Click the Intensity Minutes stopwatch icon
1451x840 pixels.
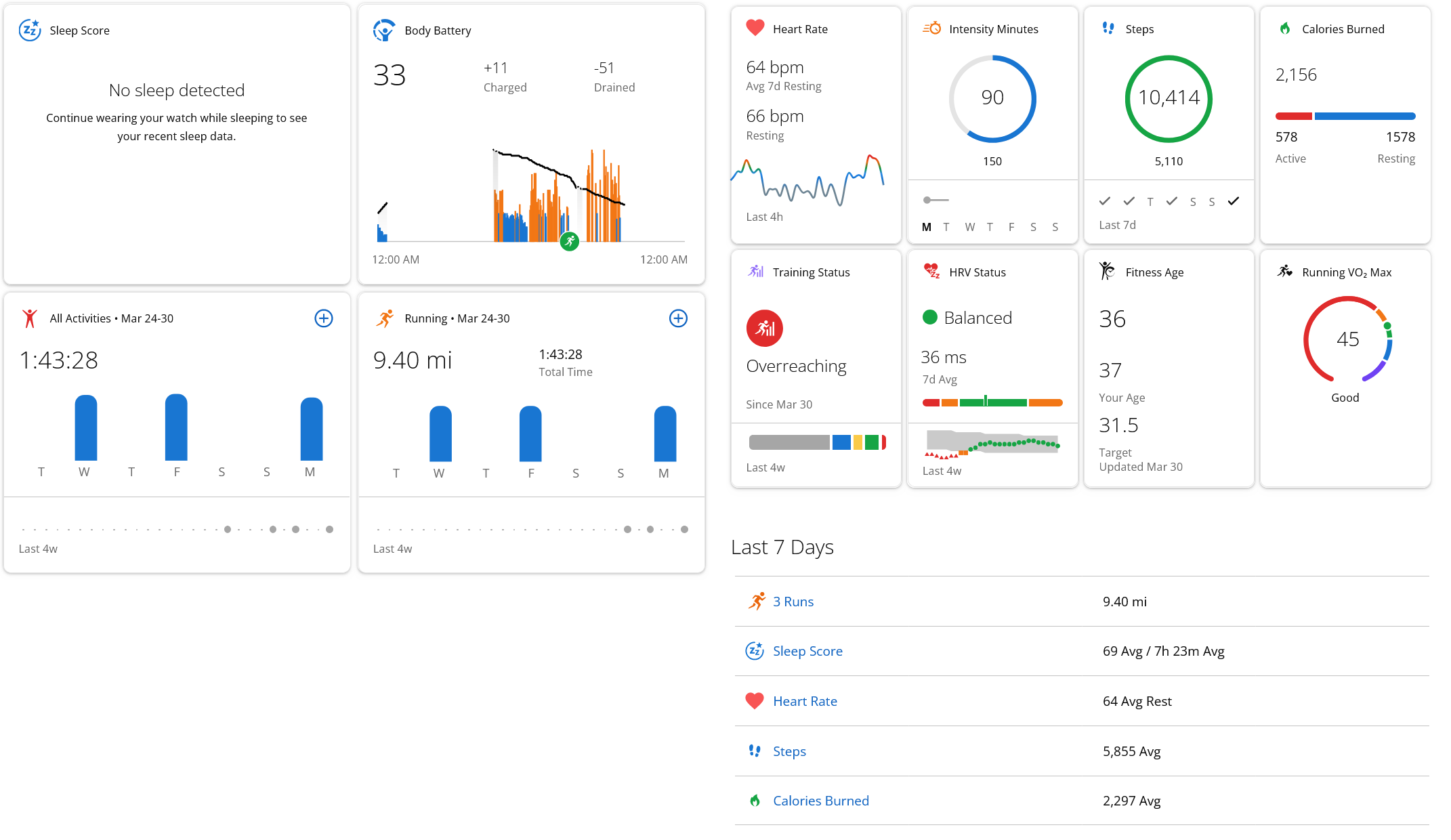coord(931,28)
